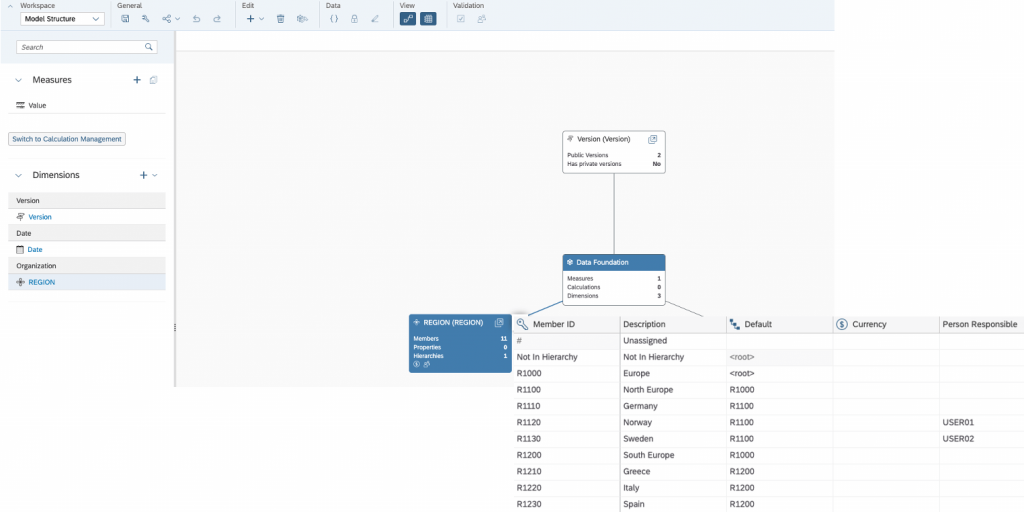Open REGION node details icon

pyautogui.click(x=499, y=323)
